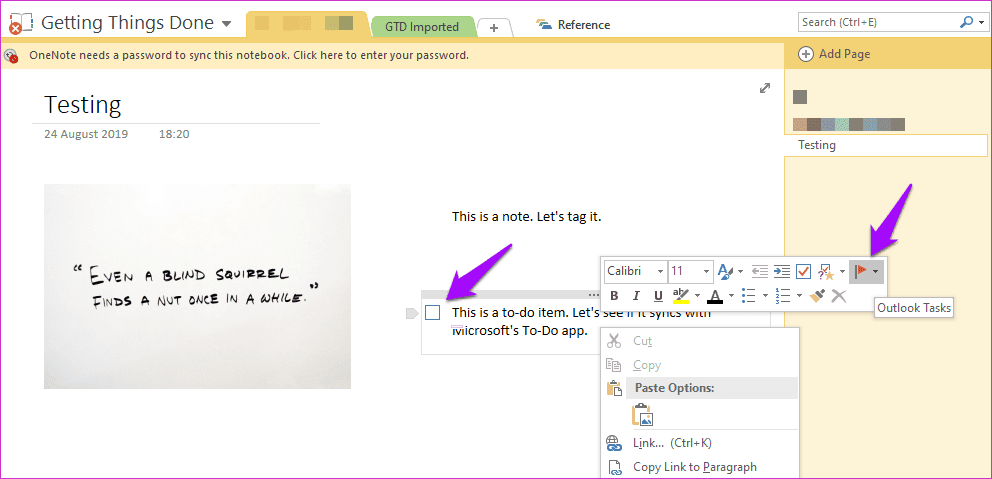Insert a numbered list

[x=783, y=295]
